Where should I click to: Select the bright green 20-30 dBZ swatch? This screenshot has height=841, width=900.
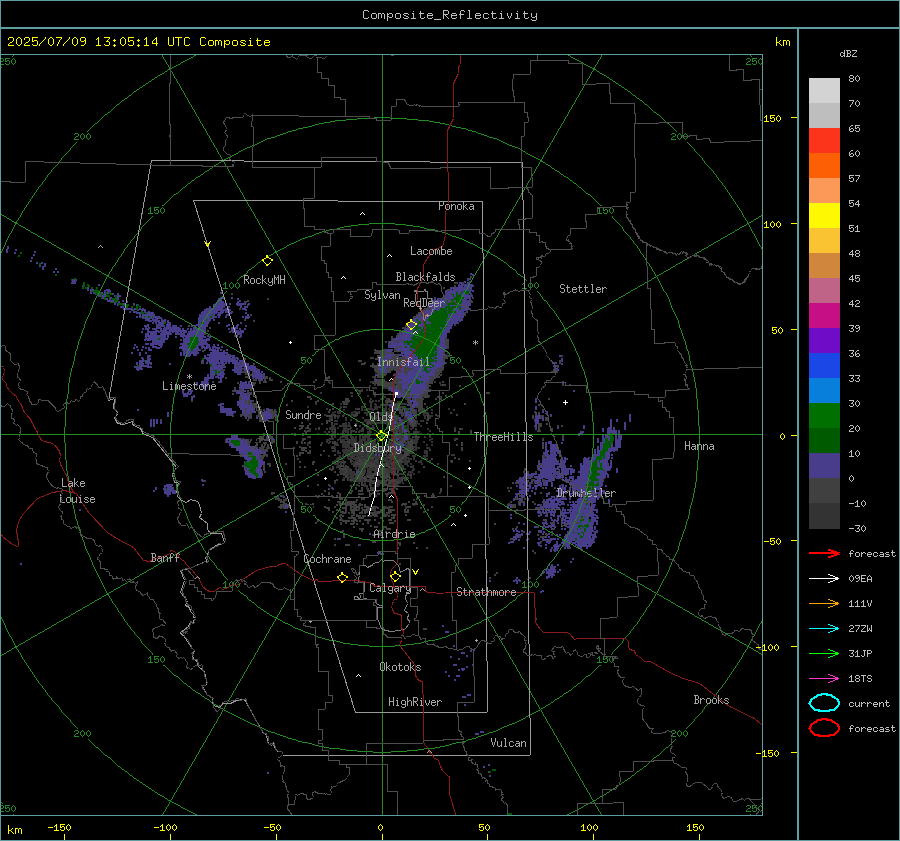point(824,416)
